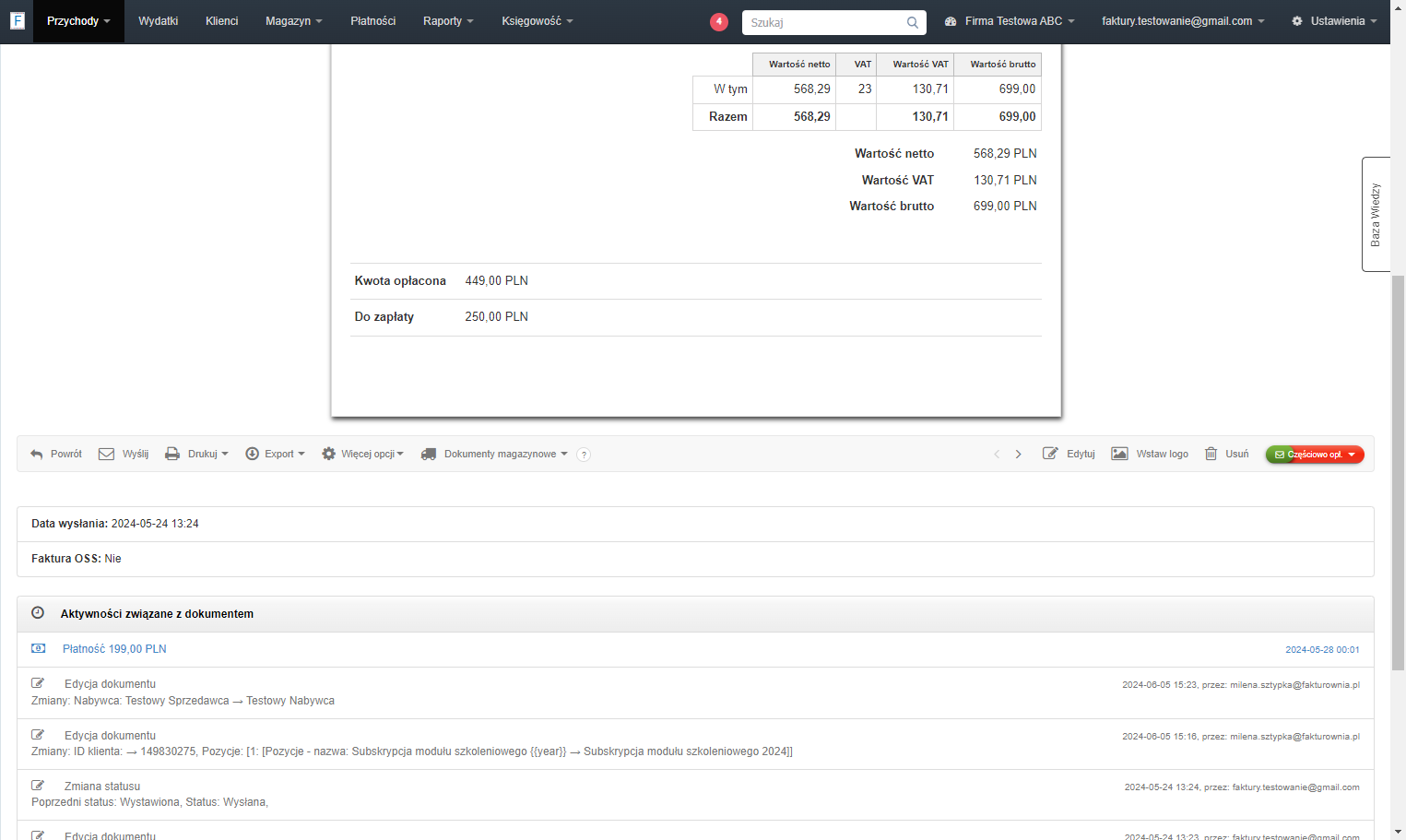Click the Faktura OSS: Nie text

(77, 559)
